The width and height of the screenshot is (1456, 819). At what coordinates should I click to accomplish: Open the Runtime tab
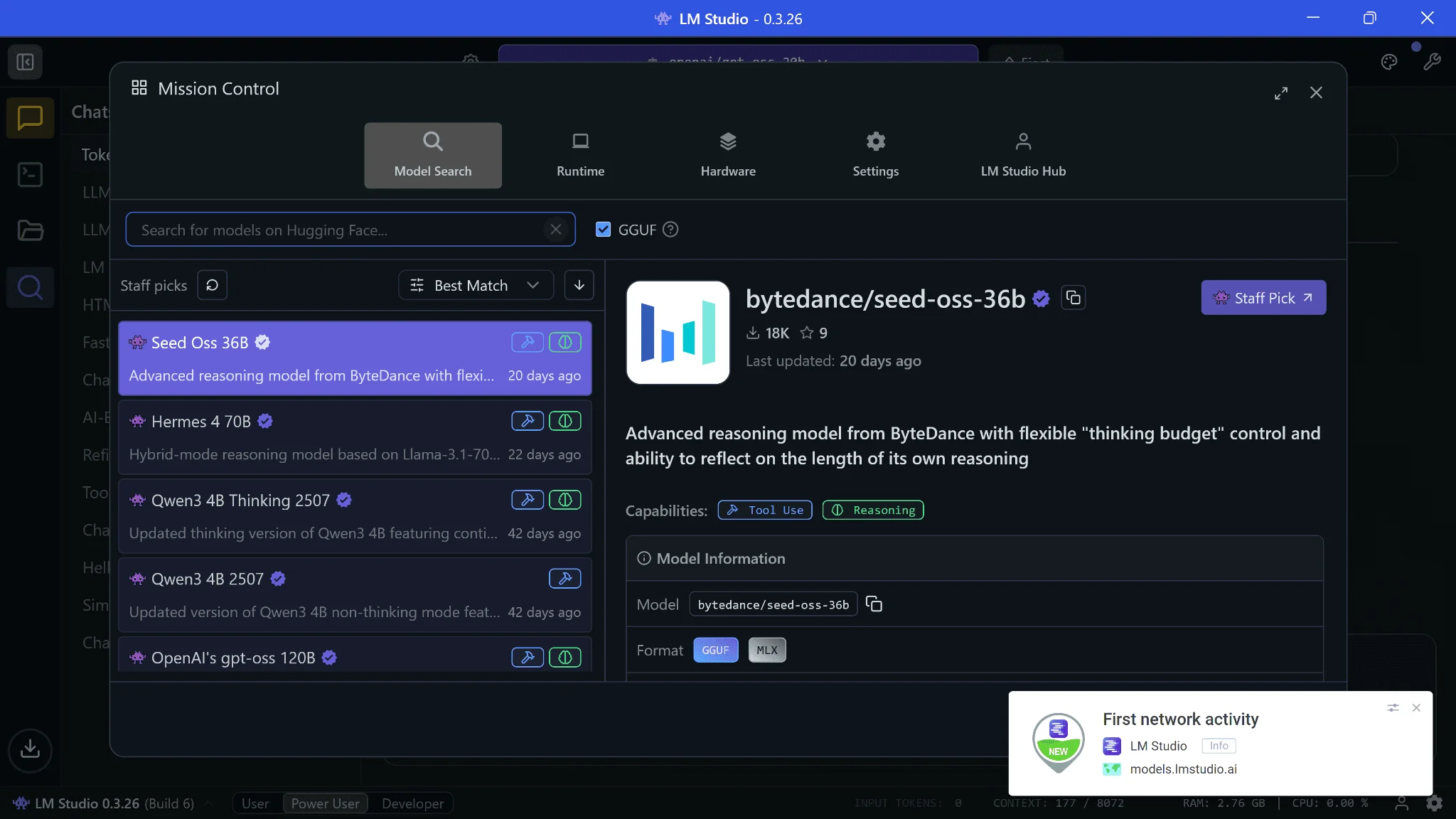(x=580, y=155)
